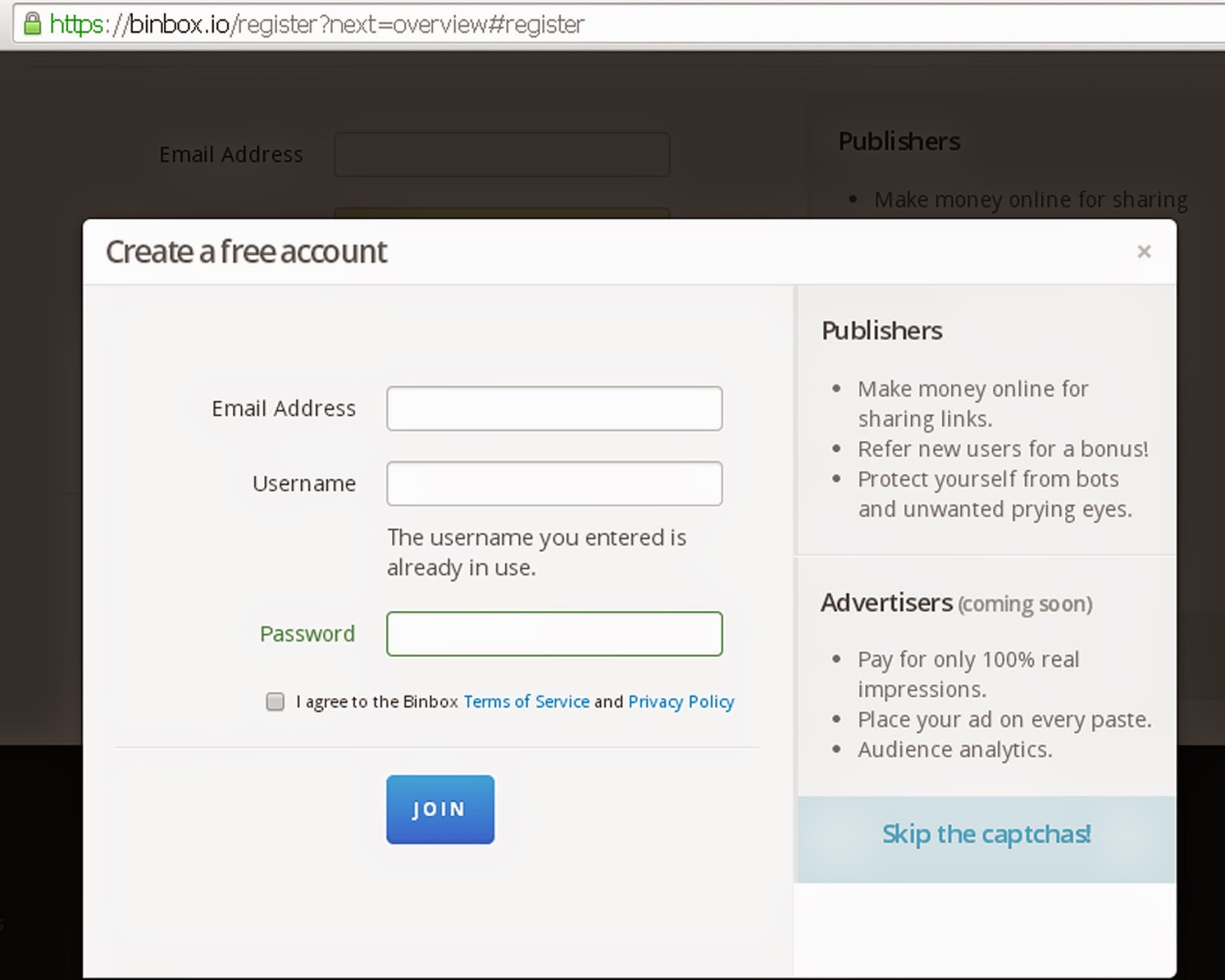The image size is (1225, 980).
Task: Click 'Refer new users for a bonus!' text
Action: pos(1003,449)
